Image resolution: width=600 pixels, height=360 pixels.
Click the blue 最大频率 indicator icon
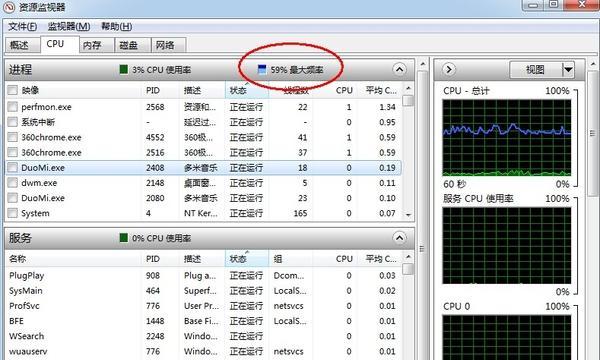pyautogui.click(x=262, y=69)
